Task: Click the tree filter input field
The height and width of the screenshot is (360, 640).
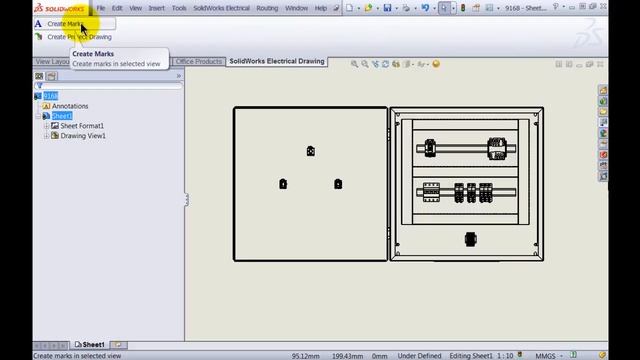Action: [108, 86]
